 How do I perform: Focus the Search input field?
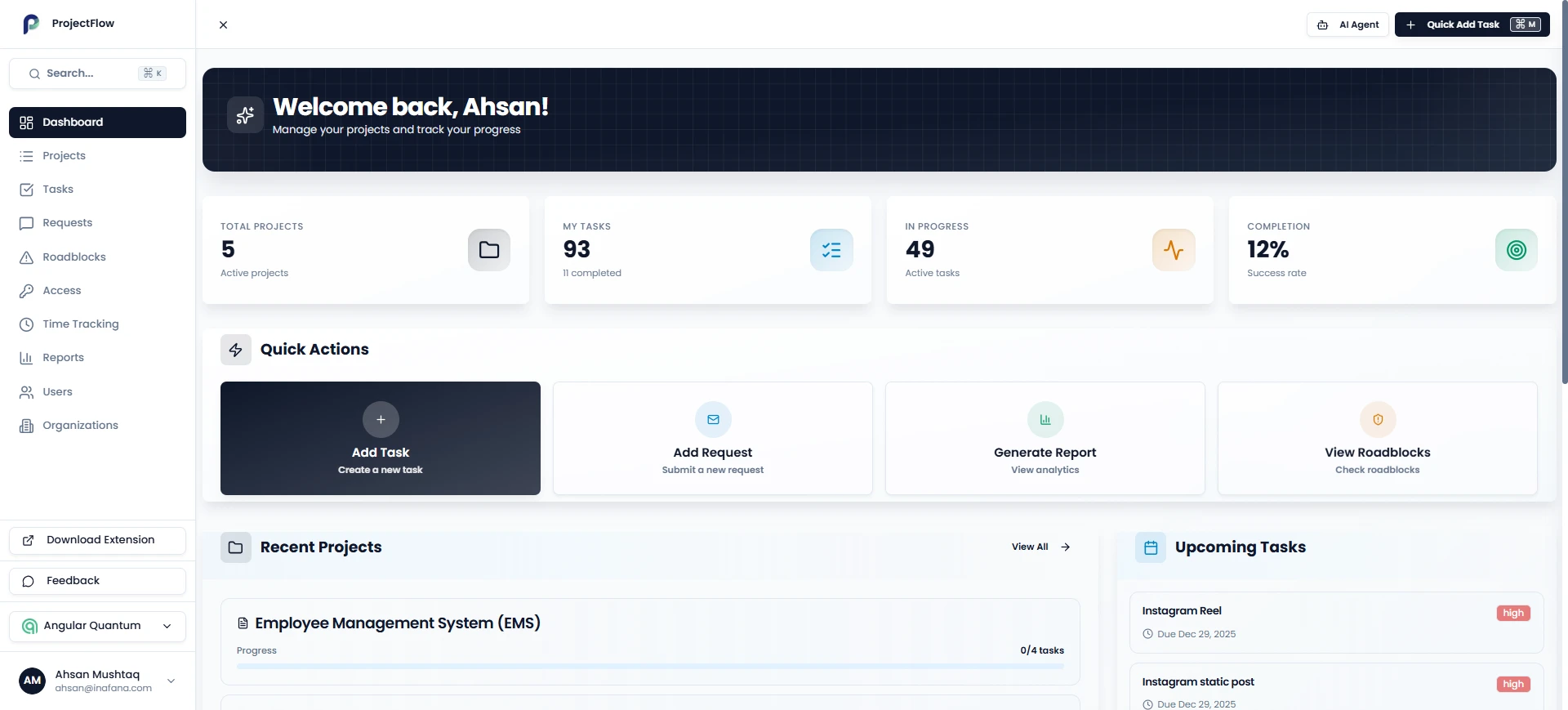point(90,74)
